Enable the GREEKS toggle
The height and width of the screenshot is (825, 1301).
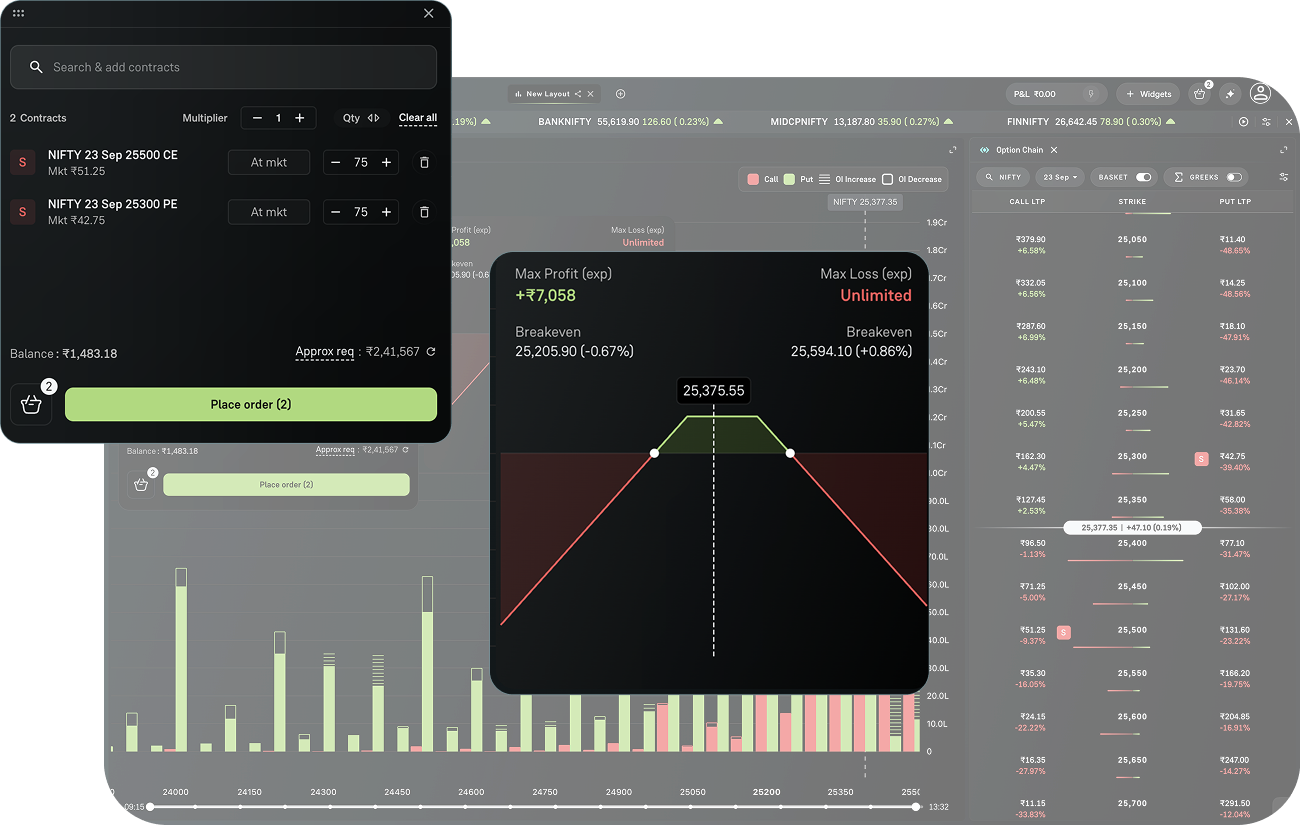[x=1234, y=177]
